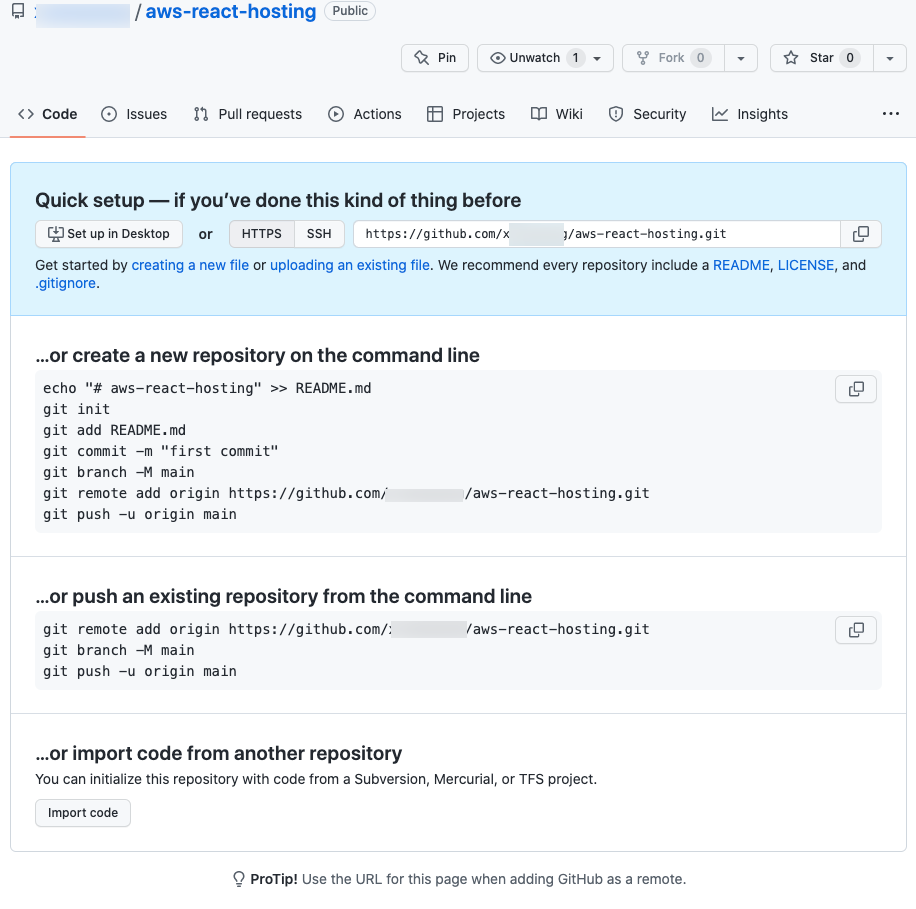
Task: Go to the Security tab
Action: [647, 114]
